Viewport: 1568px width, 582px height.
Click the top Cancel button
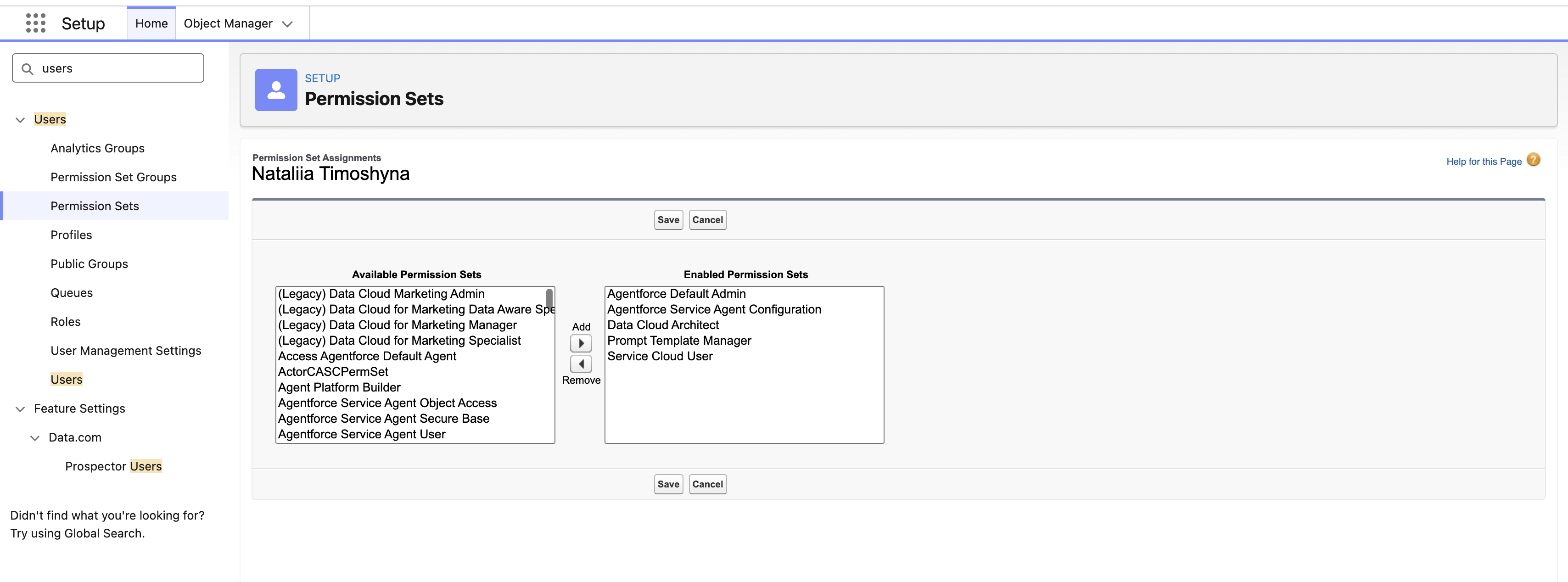click(707, 220)
